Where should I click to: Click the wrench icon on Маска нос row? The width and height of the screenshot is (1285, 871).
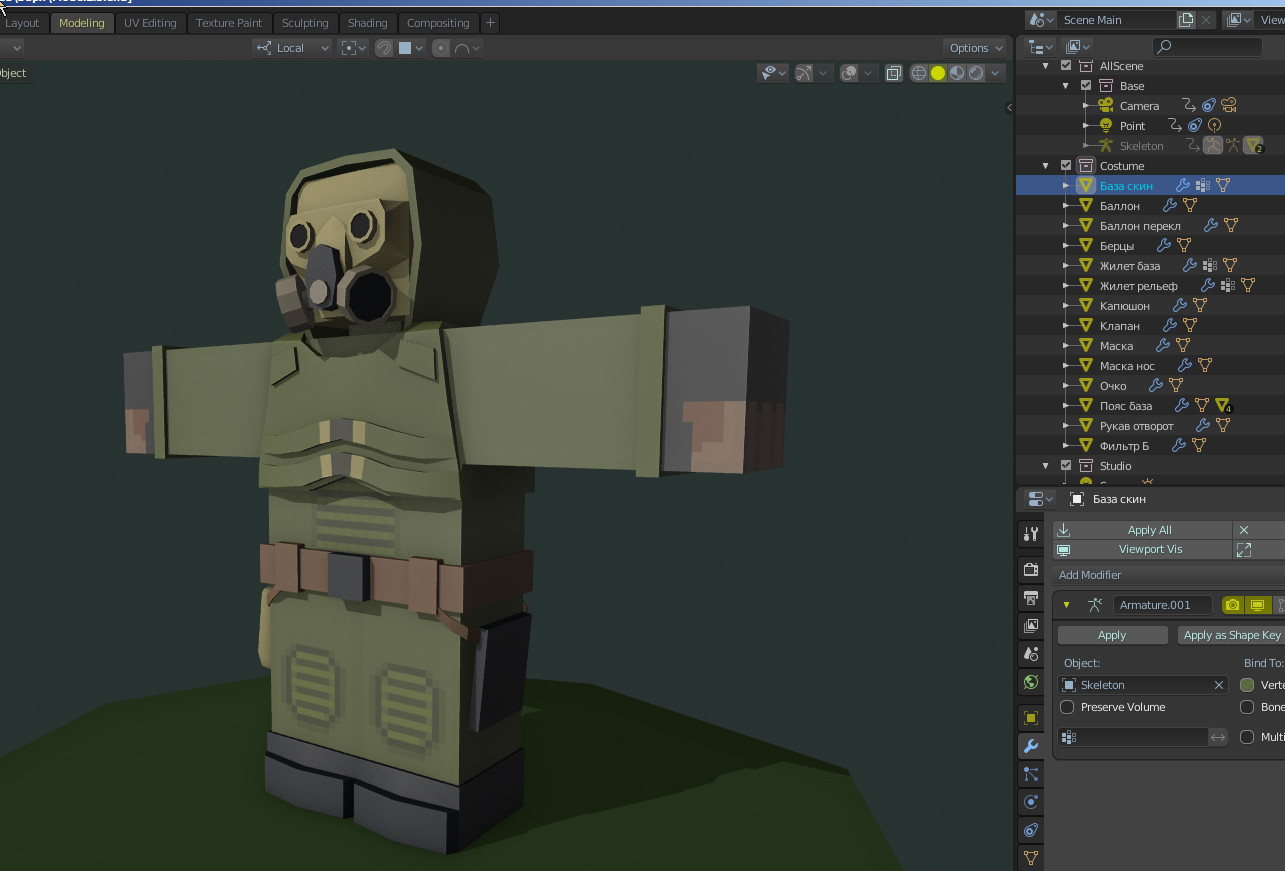(1185, 366)
